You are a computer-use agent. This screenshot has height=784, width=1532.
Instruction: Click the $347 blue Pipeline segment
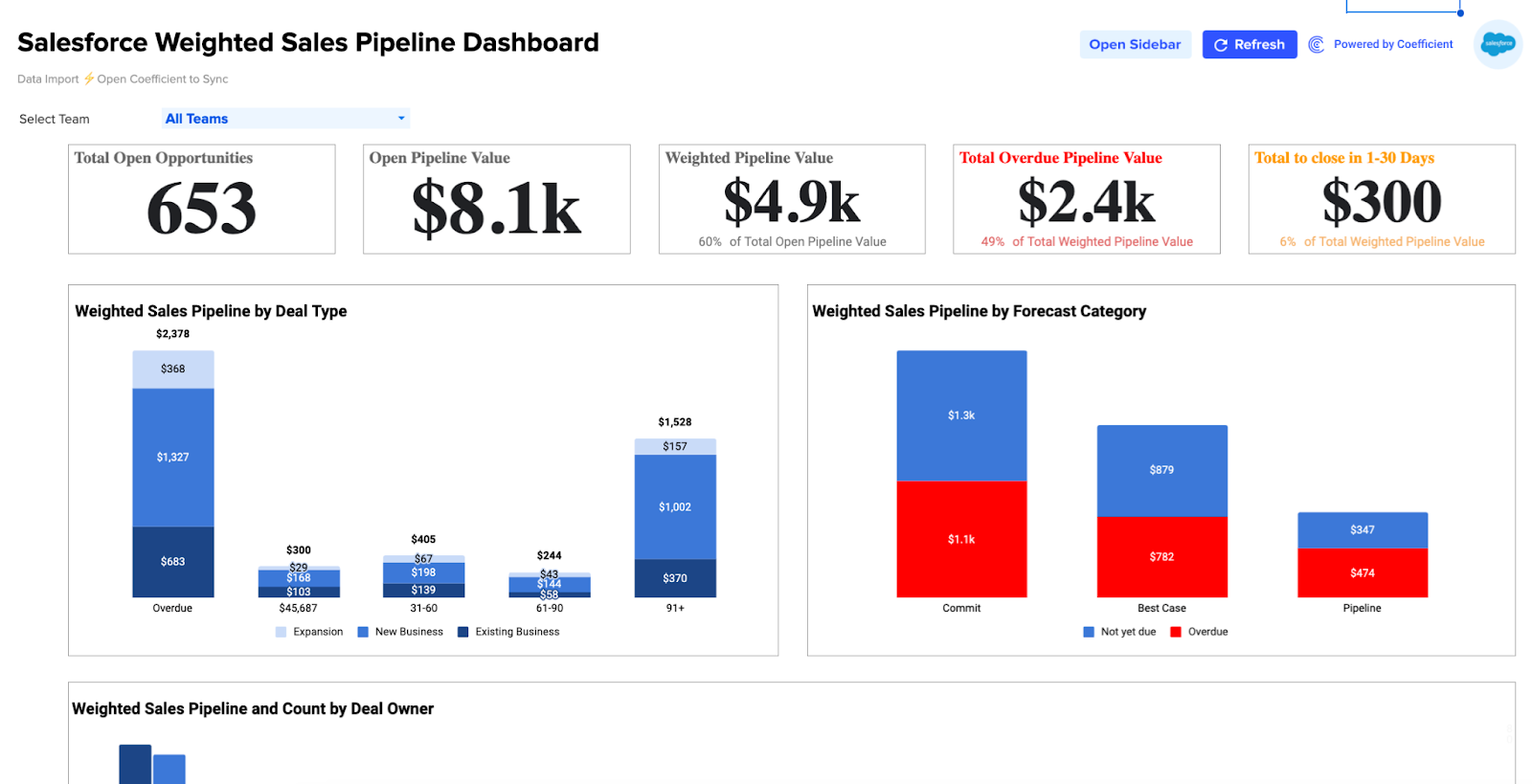tap(1363, 530)
